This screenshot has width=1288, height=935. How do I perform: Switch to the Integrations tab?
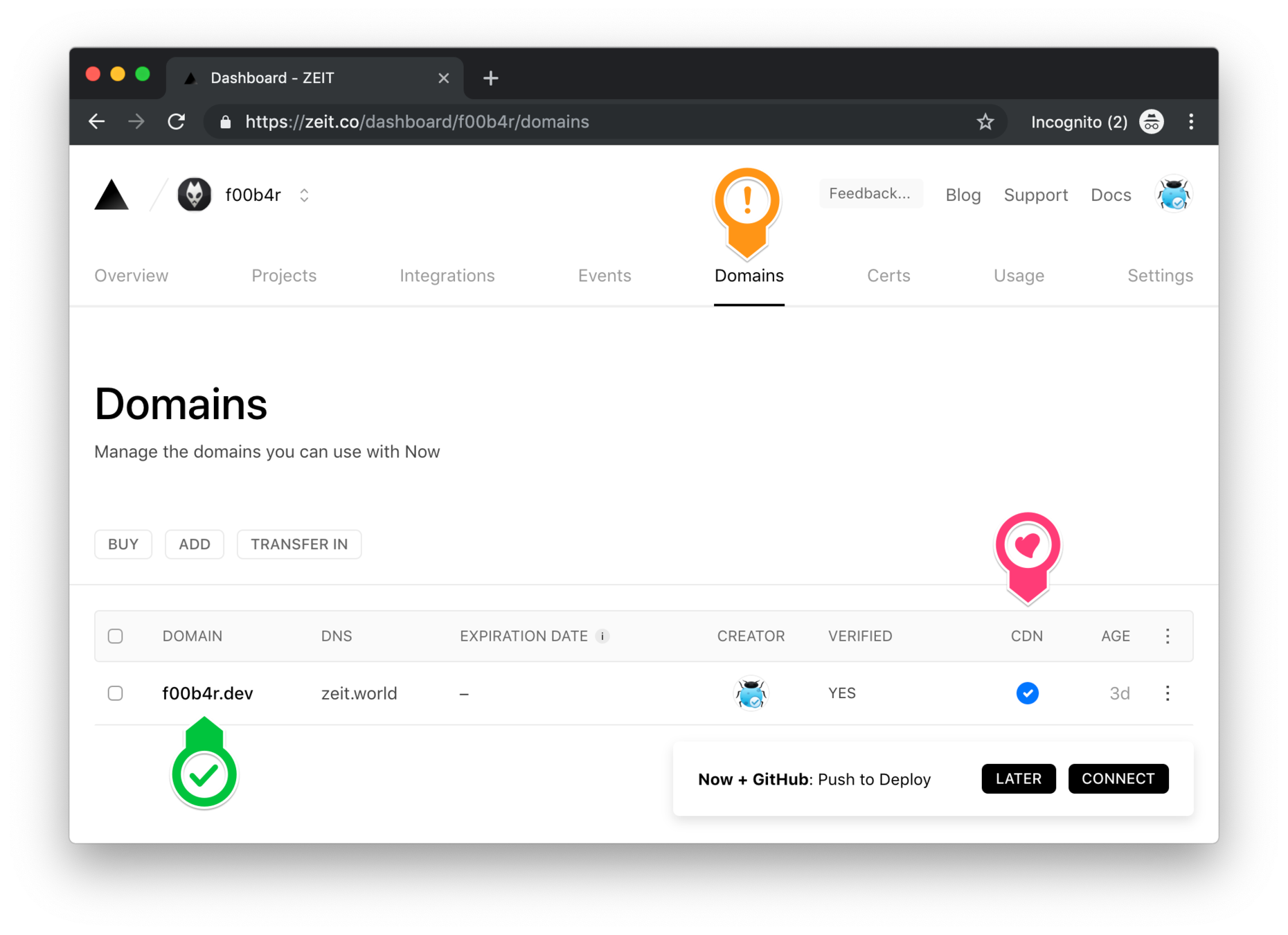pos(447,276)
